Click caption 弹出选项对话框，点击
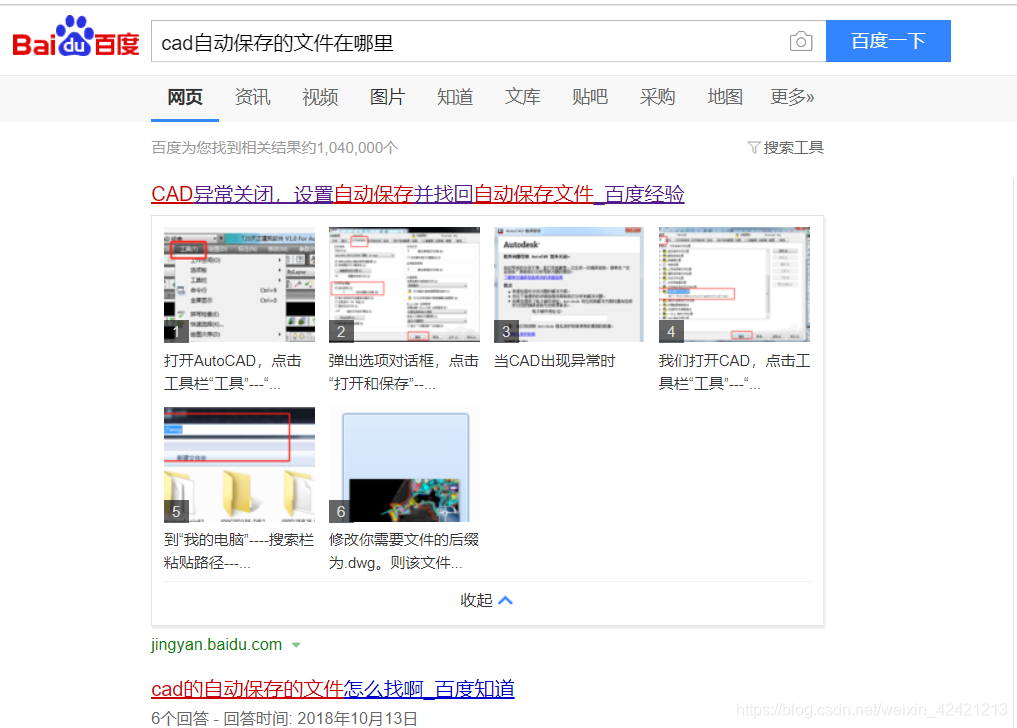This screenshot has width=1017, height=728. pyautogui.click(x=403, y=372)
